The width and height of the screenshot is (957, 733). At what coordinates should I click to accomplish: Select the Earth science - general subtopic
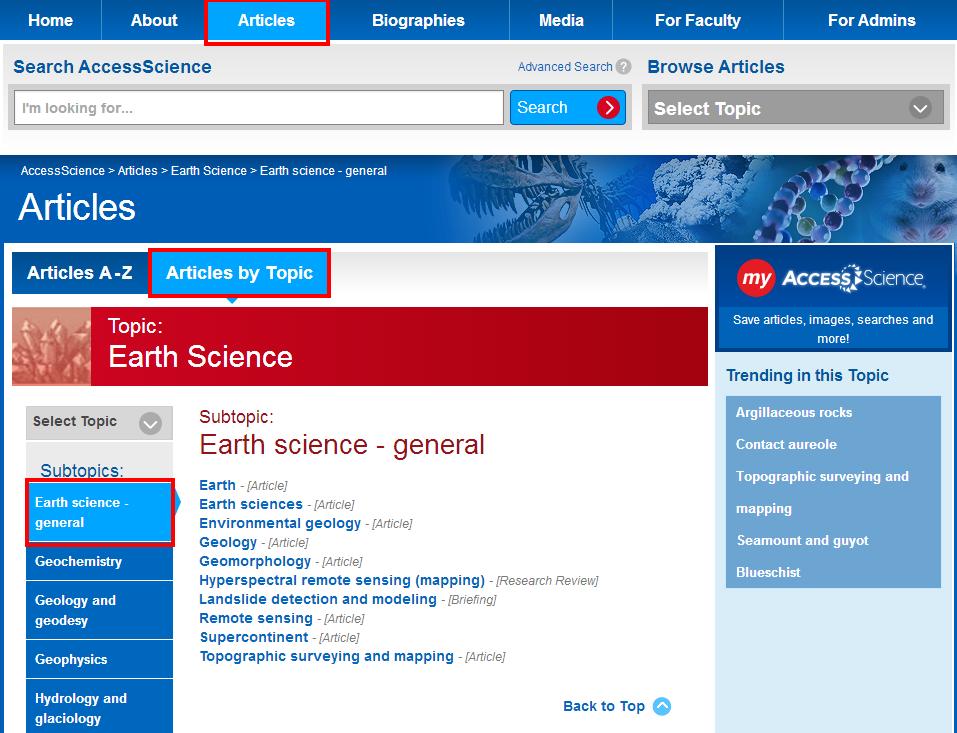click(x=99, y=512)
